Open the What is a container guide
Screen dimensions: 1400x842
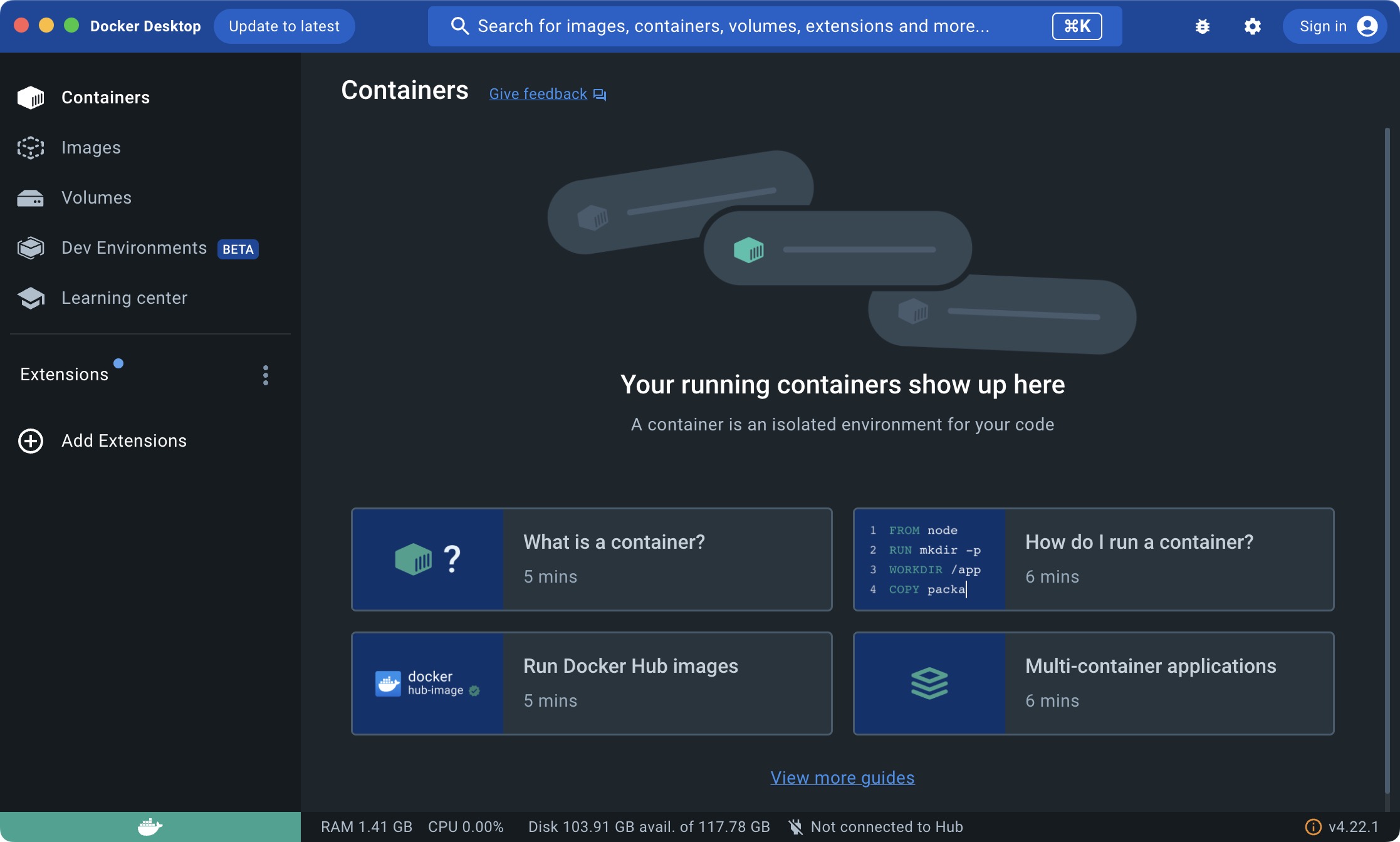[592, 559]
